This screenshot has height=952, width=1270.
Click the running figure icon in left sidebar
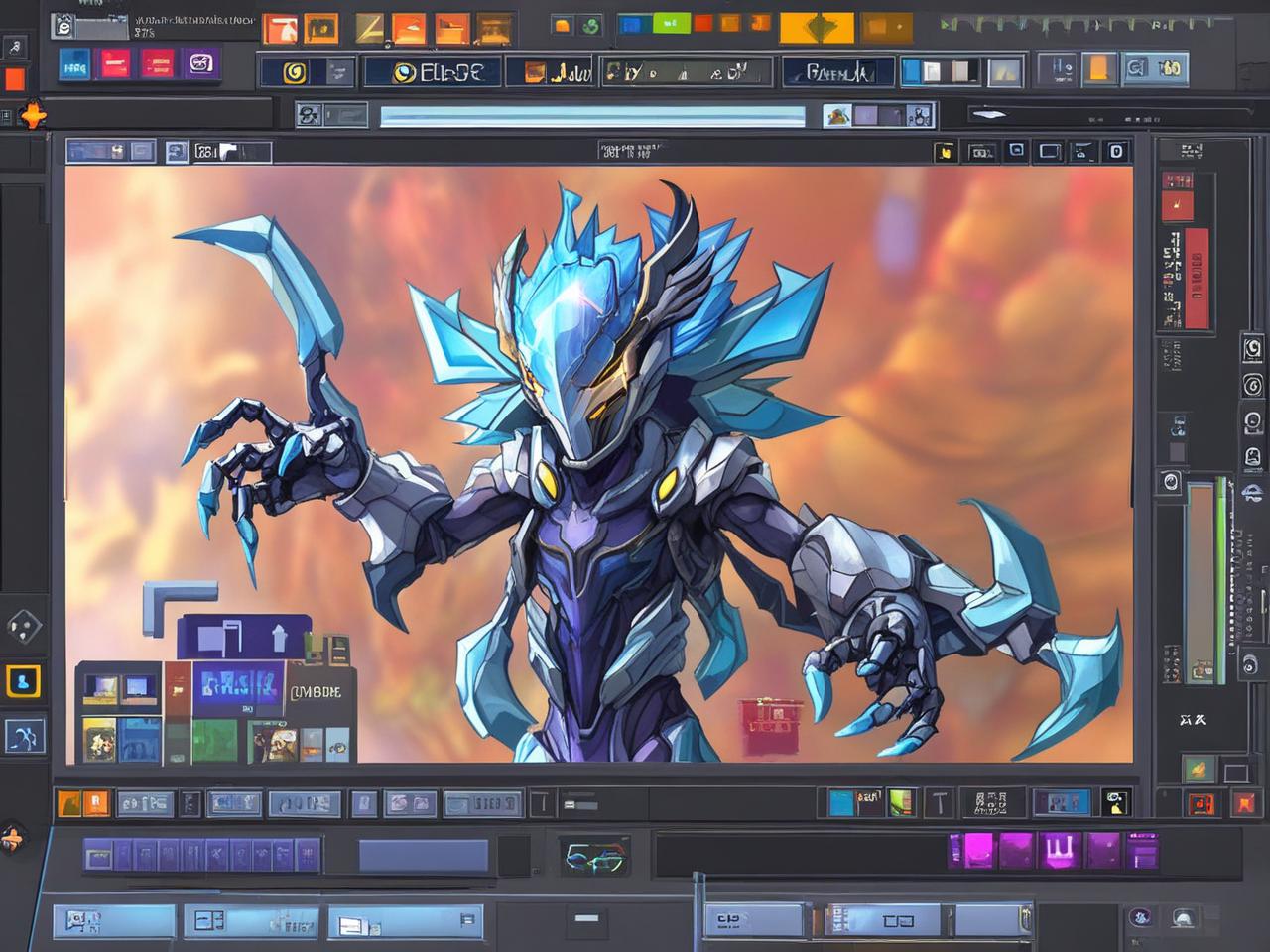point(23,736)
